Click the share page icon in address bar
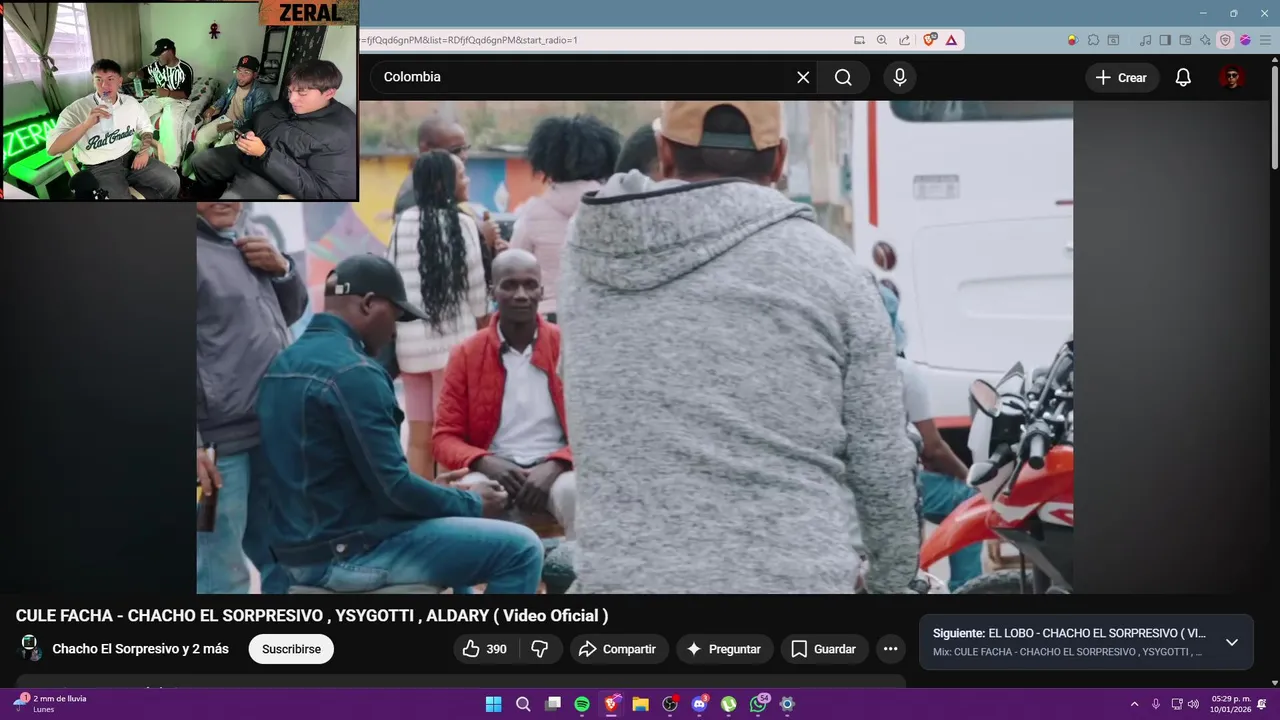Screen dimensions: 1280x720 [x=905, y=40]
